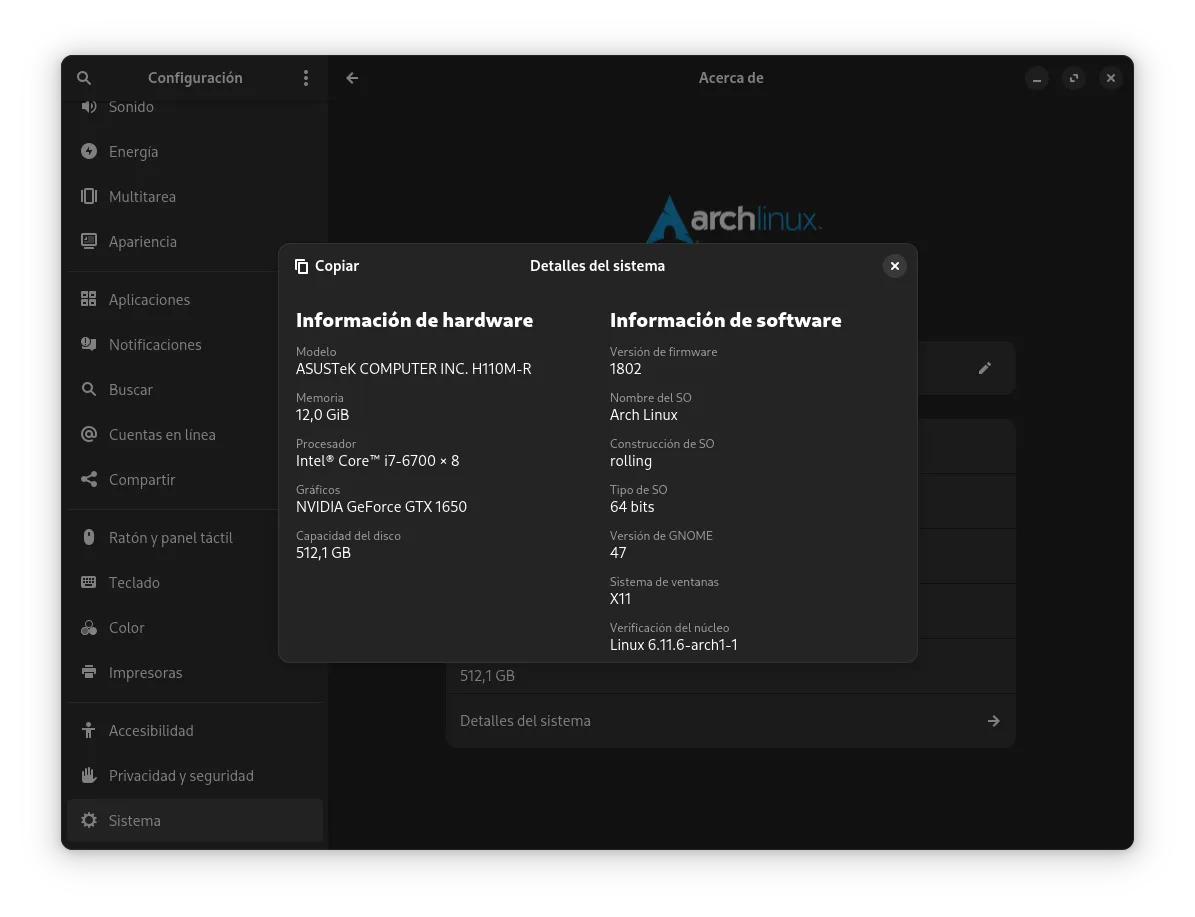This screenshot has height=917, width=1195.
Task: Click the OS type value 64 bits
Action: [x=632, y=507]
